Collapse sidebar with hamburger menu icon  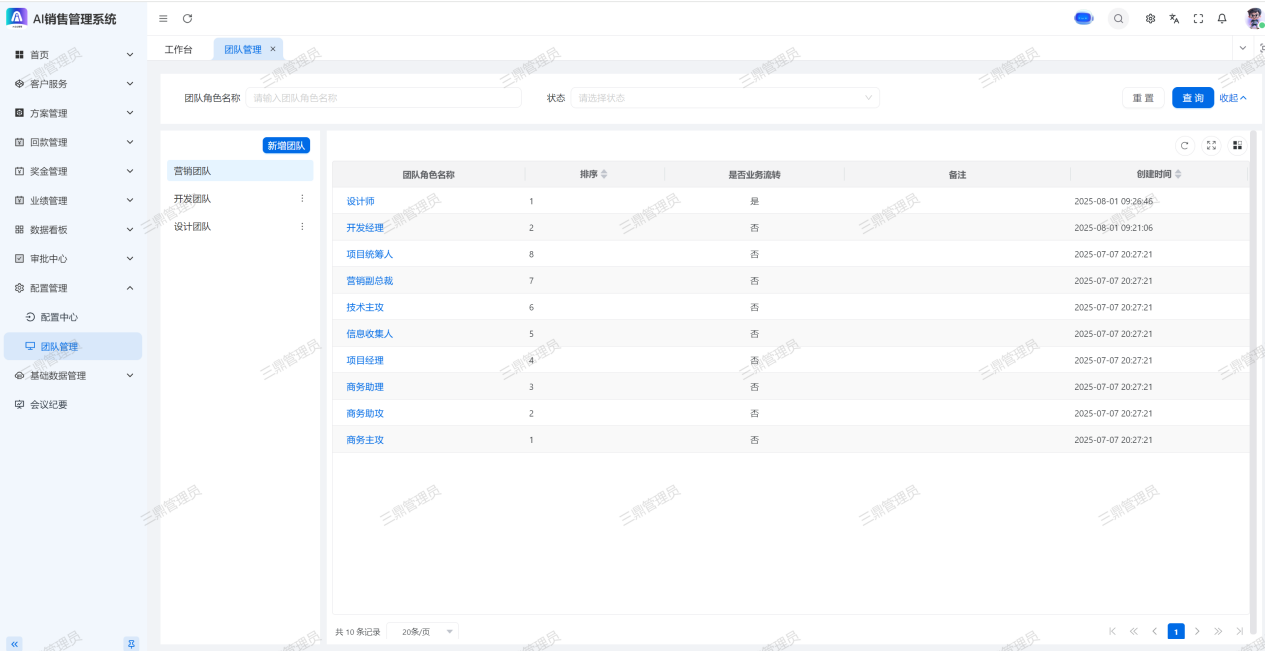(163, 19)
